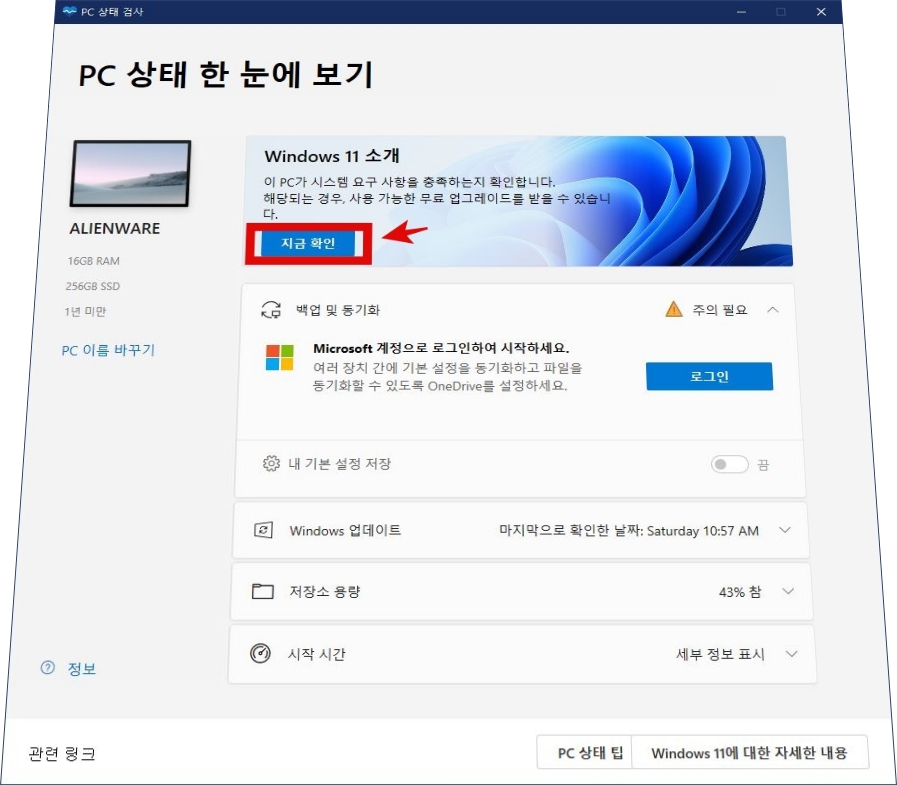
Task: Click the ALIENWARE device name text
Action: (x=114, y=228)
